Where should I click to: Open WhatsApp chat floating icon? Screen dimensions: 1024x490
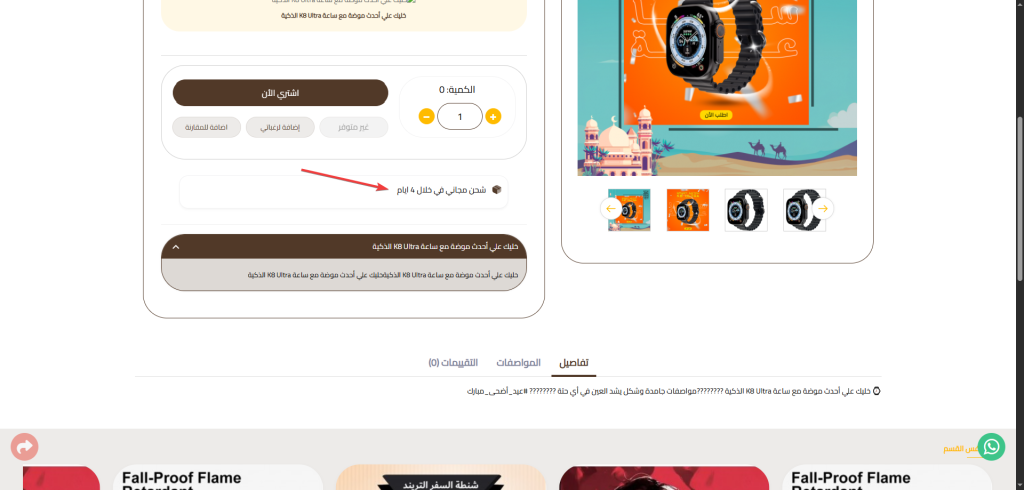click(x=992, y=447)
